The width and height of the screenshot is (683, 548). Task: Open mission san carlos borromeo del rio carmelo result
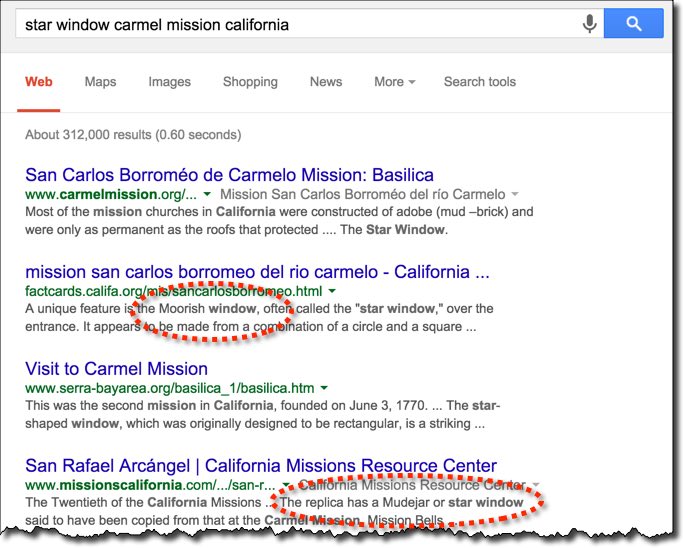[x=257, y=272]
